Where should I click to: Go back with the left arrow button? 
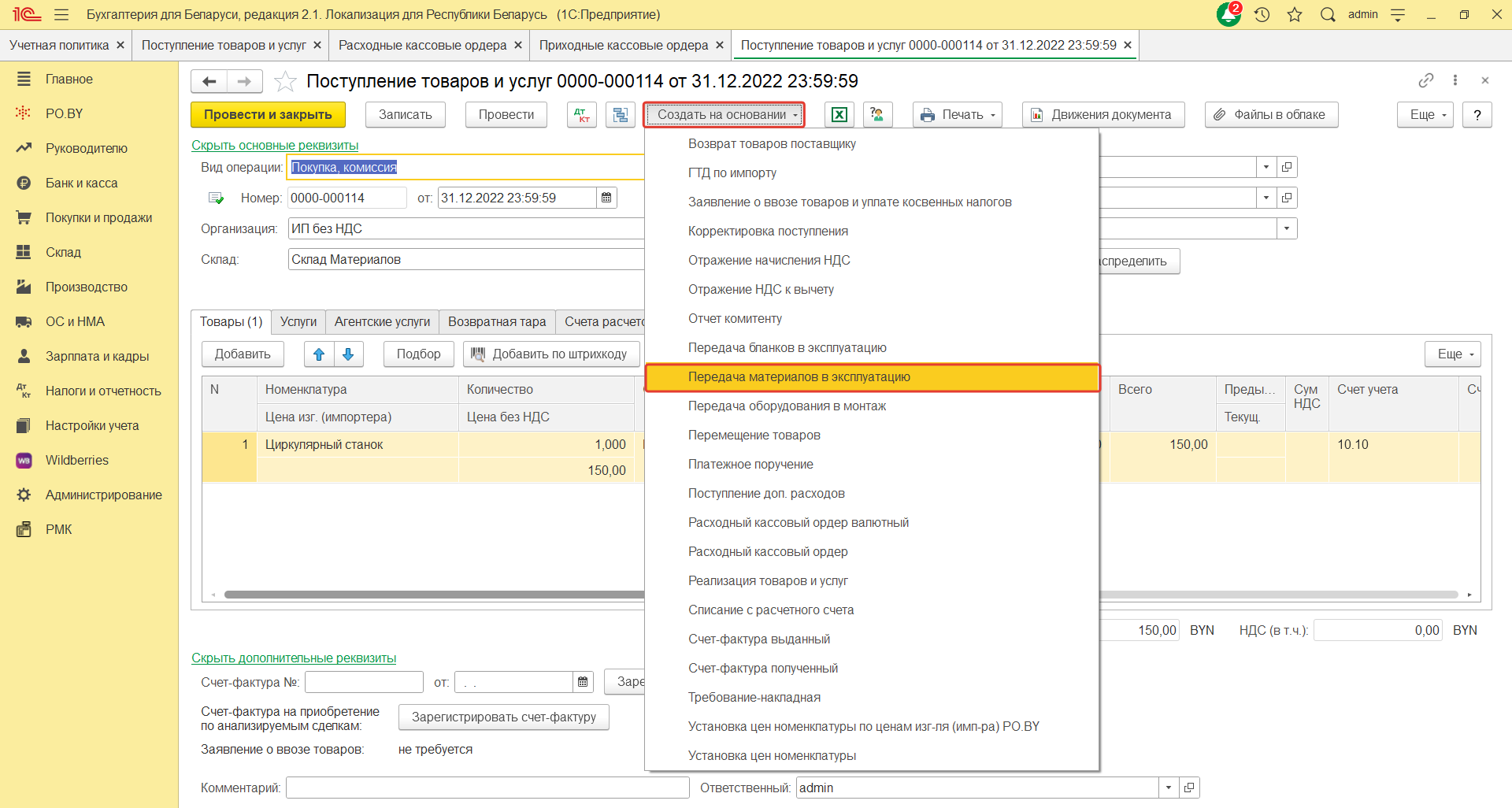[209, 81]
